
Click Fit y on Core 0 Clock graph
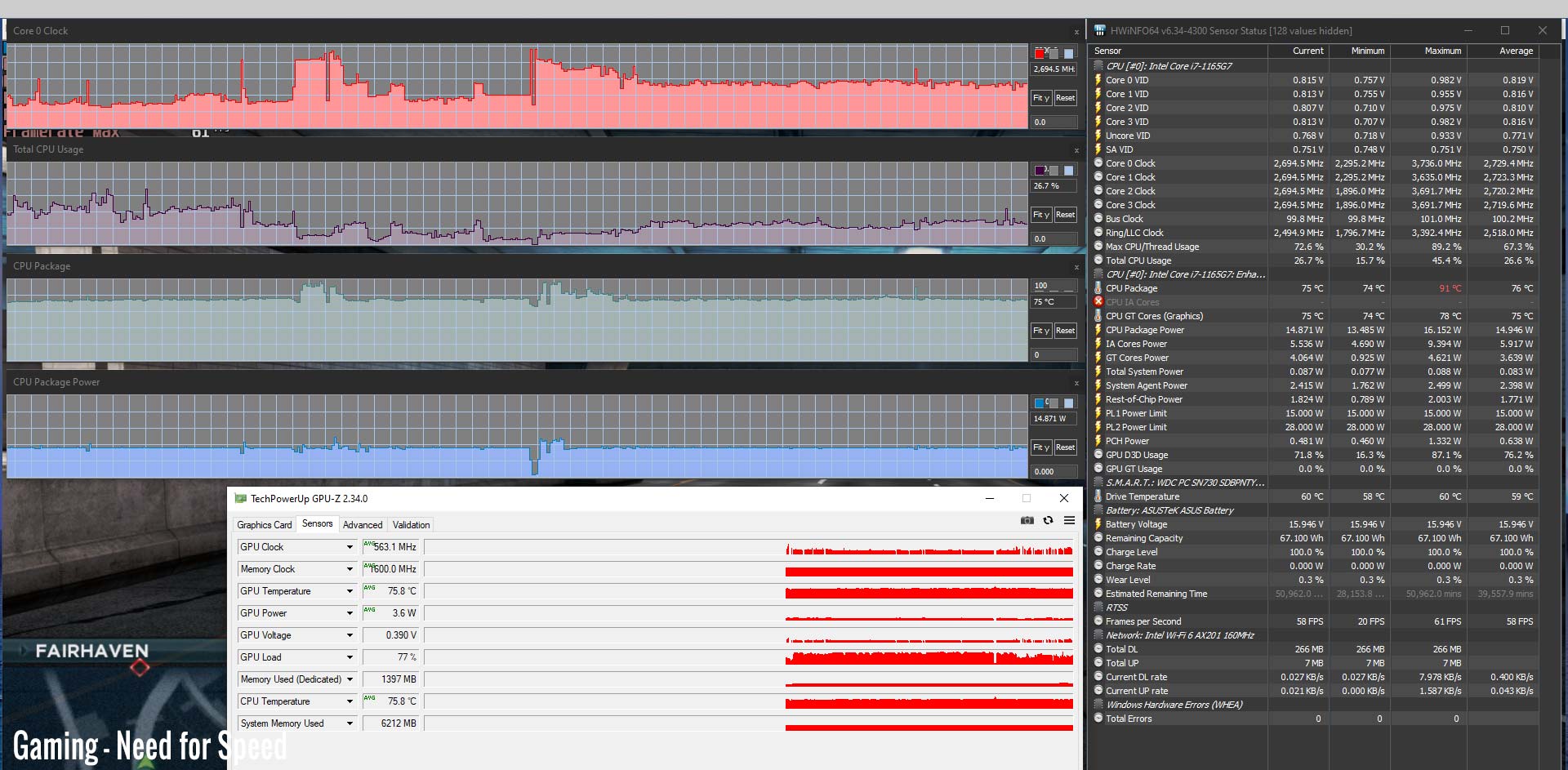pos(1041,98)
